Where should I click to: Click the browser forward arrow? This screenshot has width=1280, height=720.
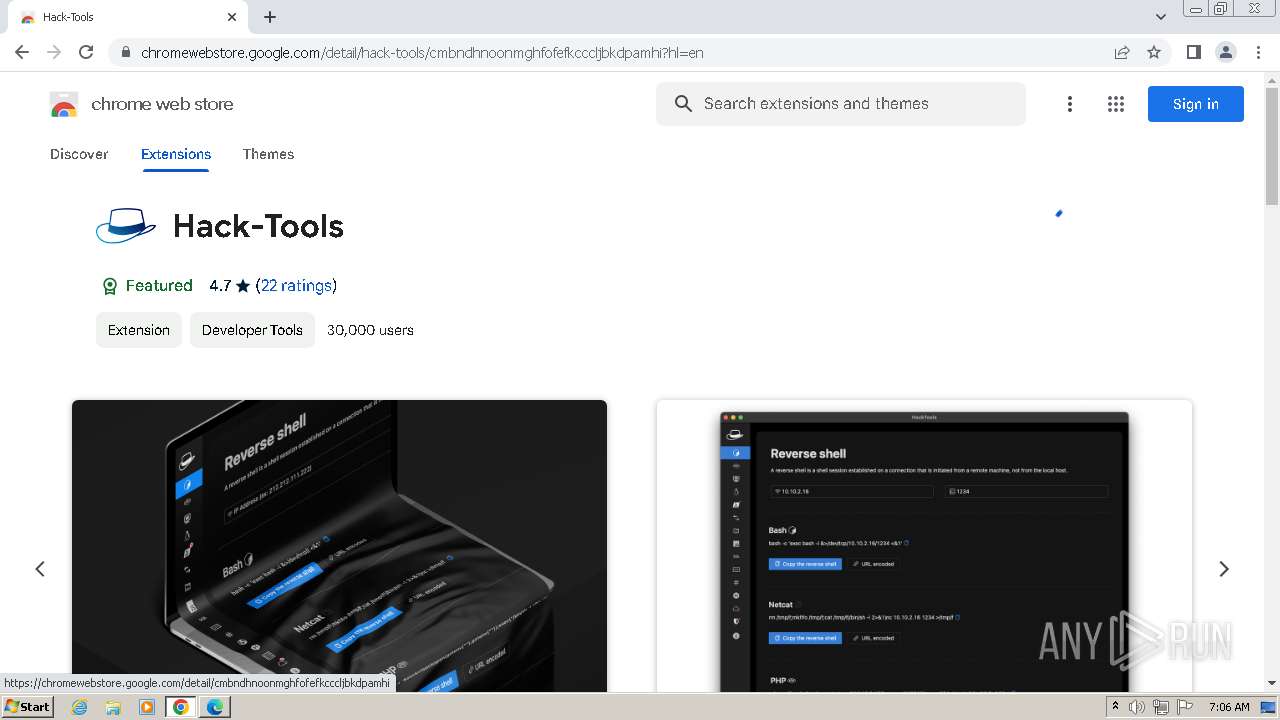coord(54,52)
